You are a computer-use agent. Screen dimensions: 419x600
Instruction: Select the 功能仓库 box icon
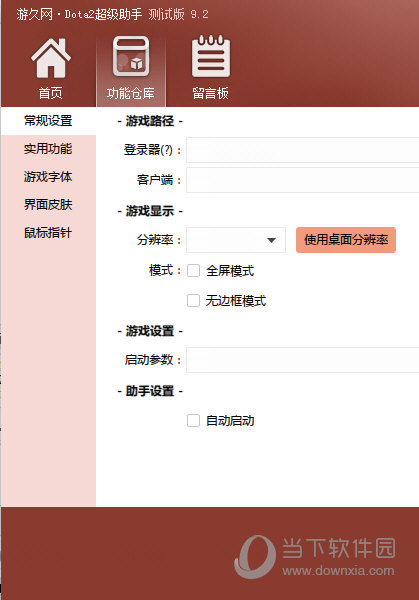pyautogui.click(x=131, y=57)
